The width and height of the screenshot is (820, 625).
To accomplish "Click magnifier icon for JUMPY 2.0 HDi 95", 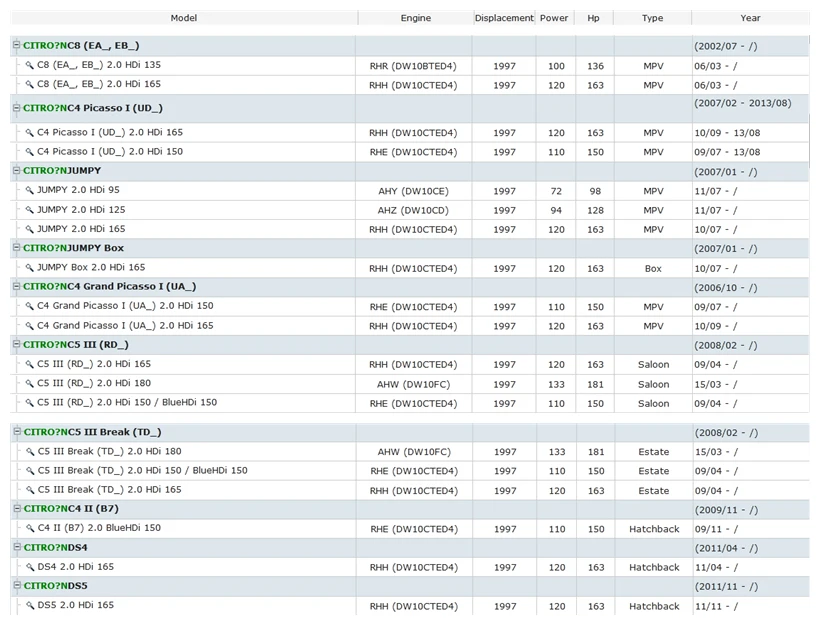I will click(29, 190).
